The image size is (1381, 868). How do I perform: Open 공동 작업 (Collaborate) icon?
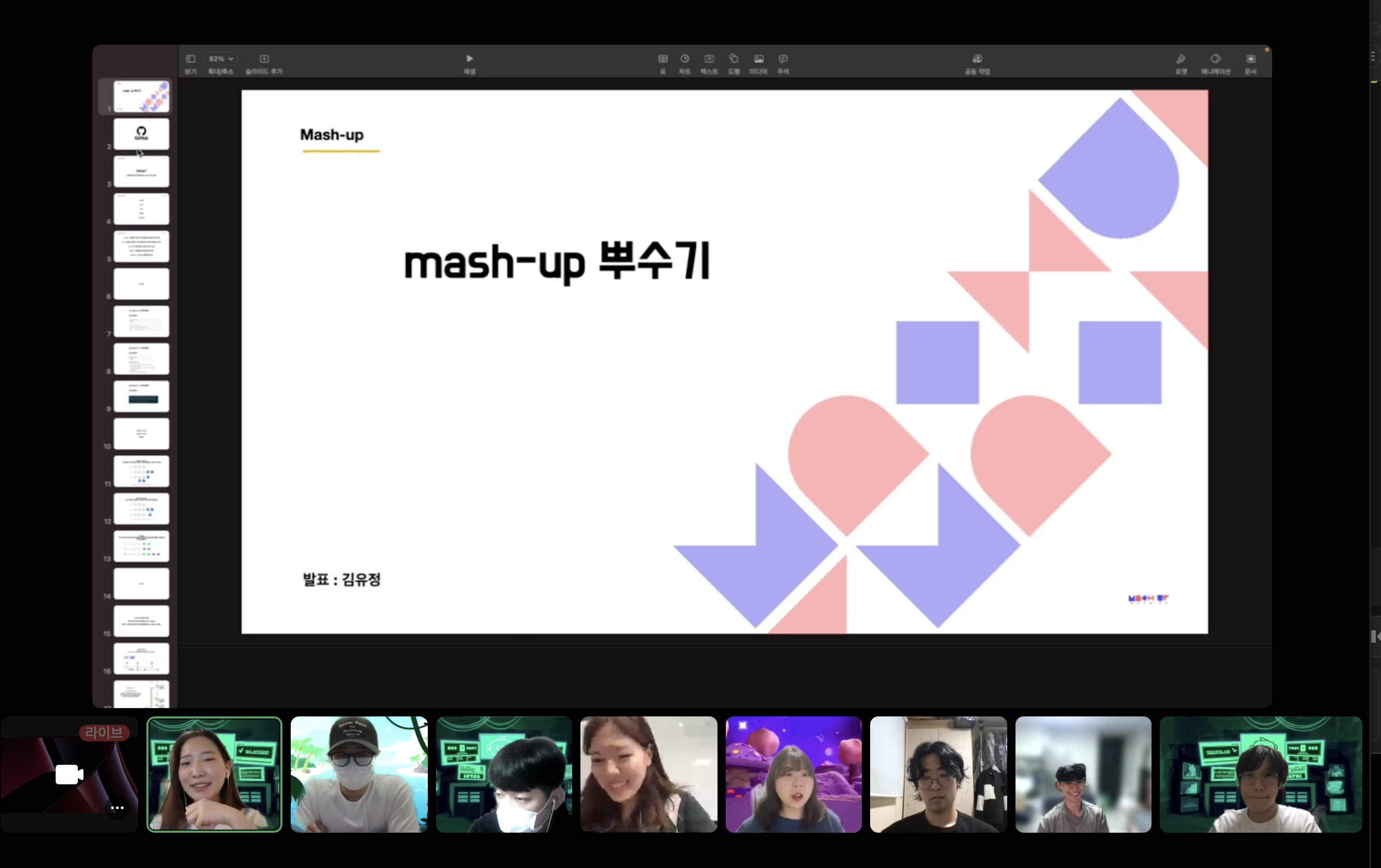click(x=977, y=59)
